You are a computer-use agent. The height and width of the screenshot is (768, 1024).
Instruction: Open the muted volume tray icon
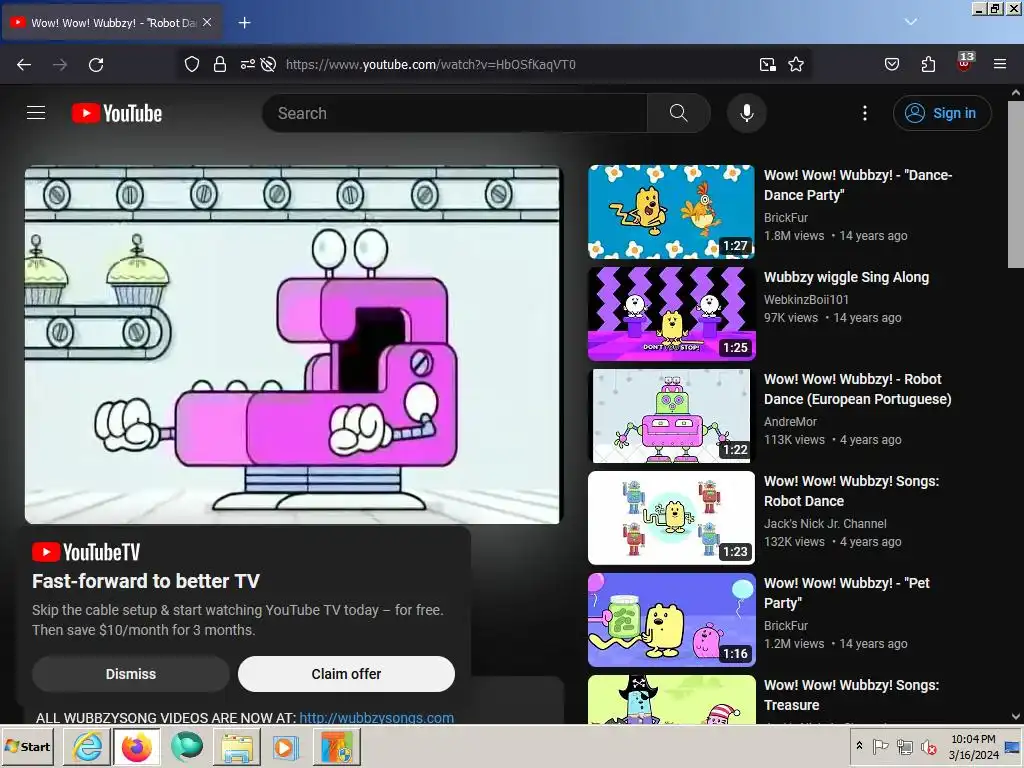click(x=928, y=746)
